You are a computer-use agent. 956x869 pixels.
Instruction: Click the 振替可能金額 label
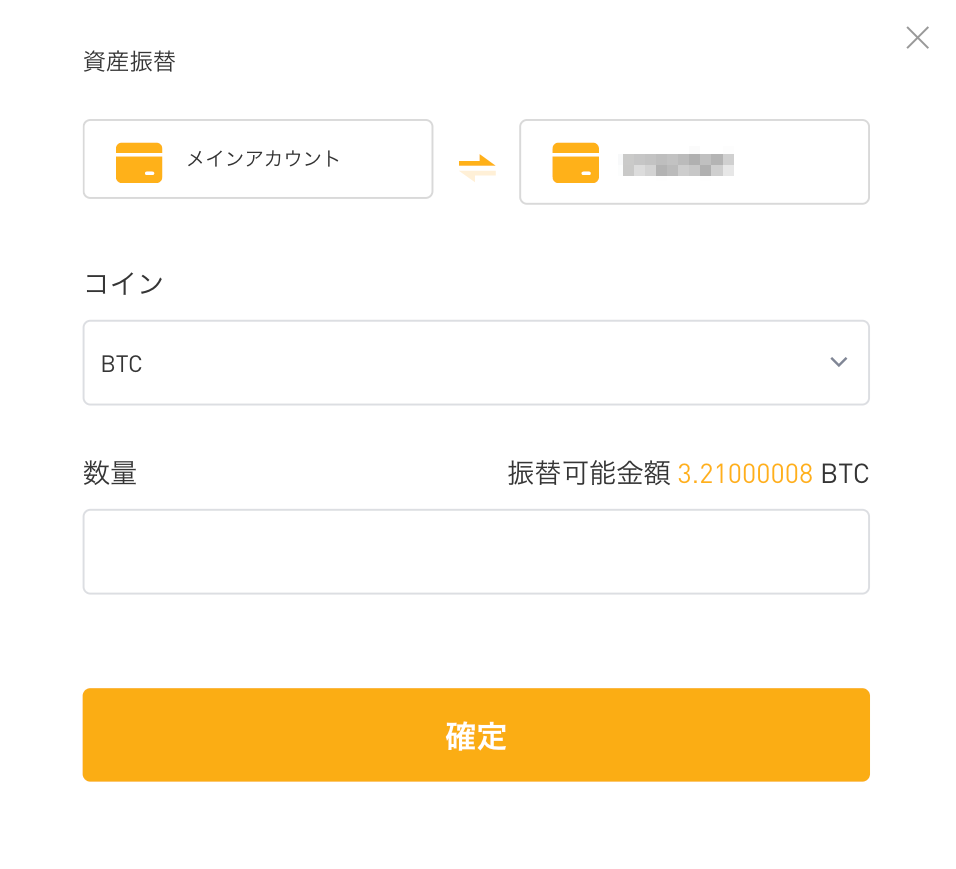coord(589,474)
